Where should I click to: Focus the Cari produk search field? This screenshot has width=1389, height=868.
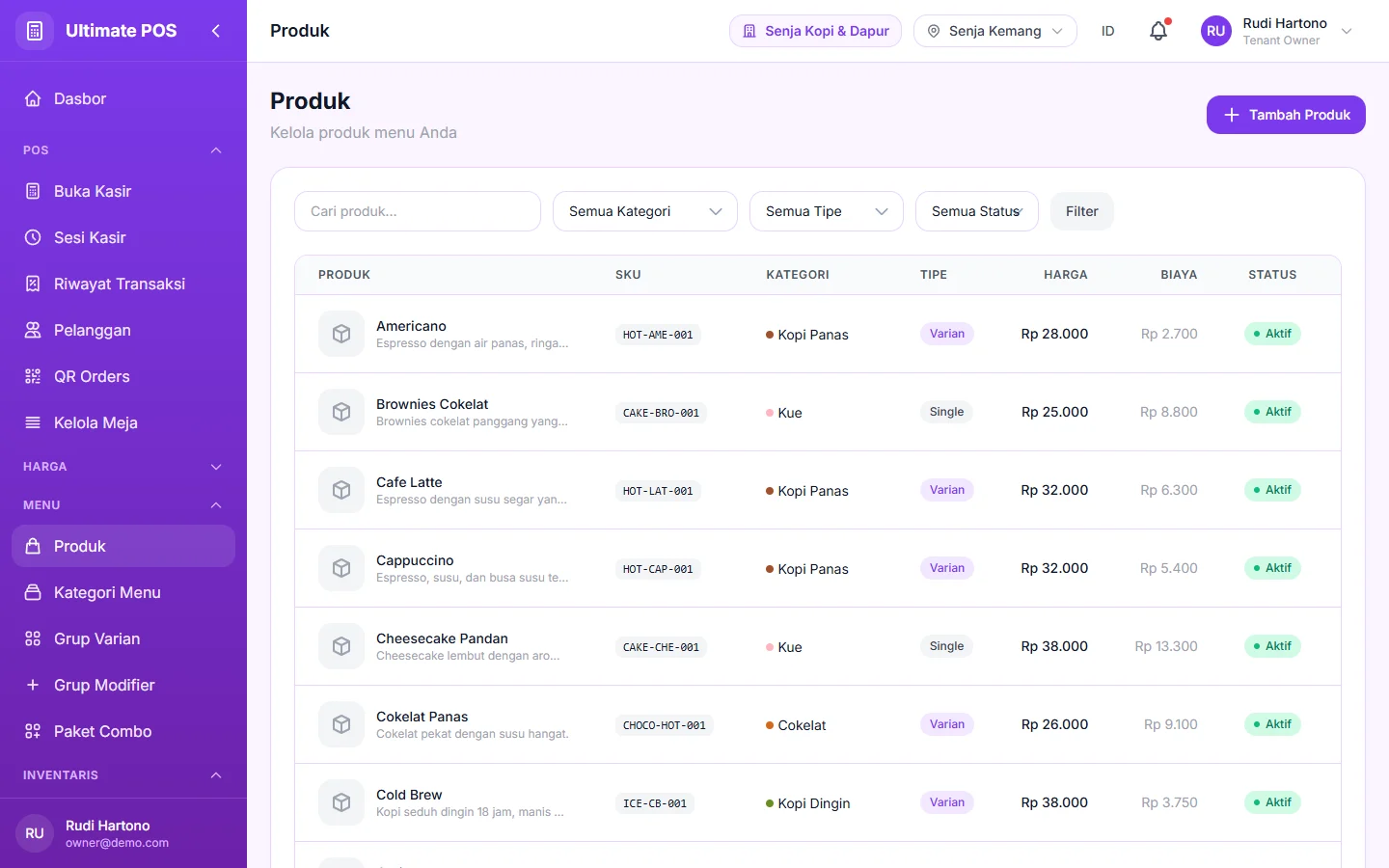click(418, 211)
